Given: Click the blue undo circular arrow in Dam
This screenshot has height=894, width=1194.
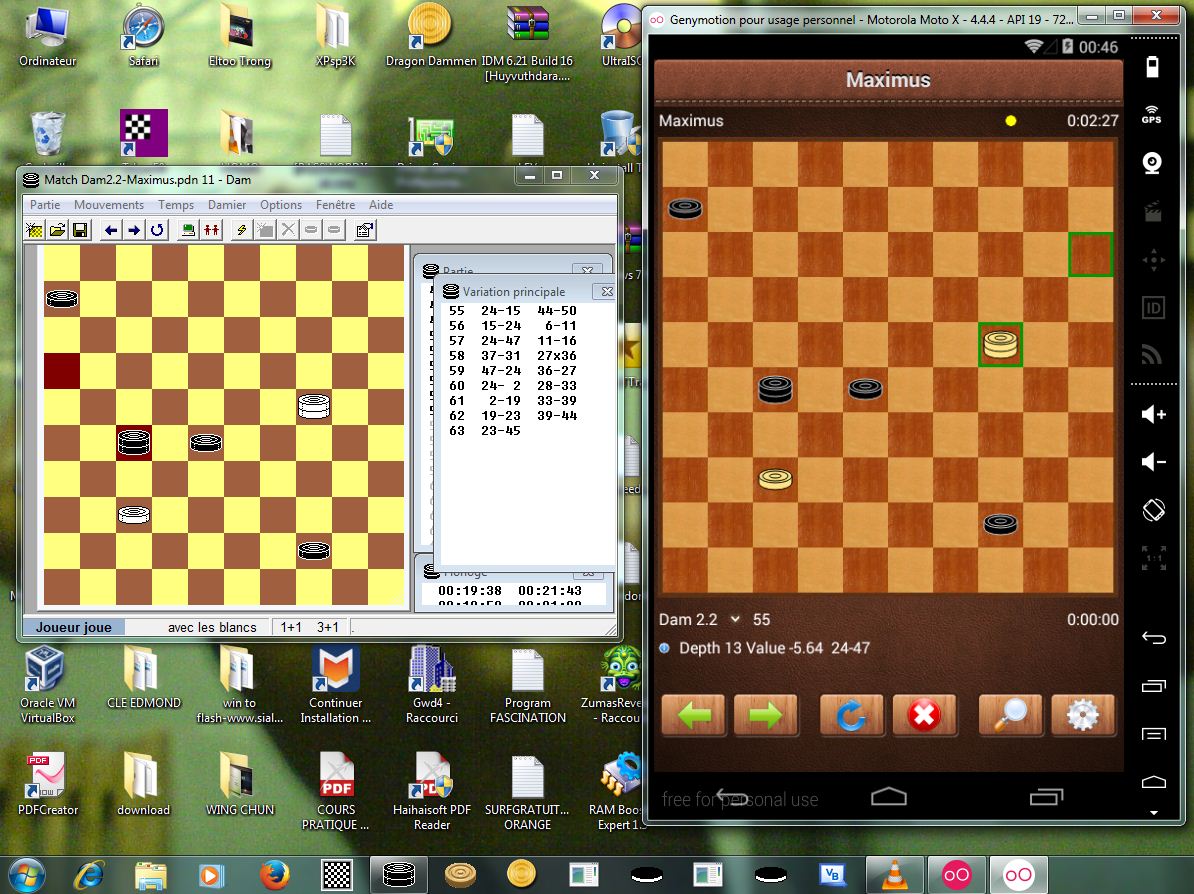Looking at the screenshot, I should [157, 230].
